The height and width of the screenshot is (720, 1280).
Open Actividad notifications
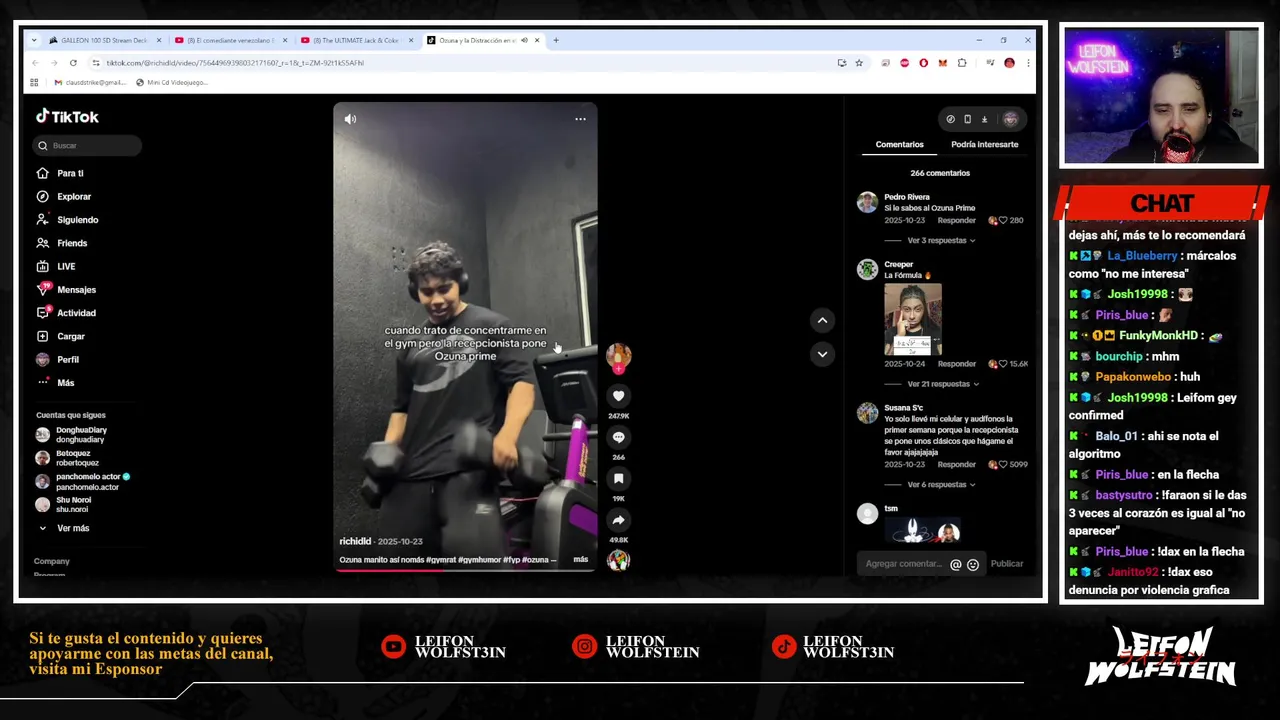76,313
